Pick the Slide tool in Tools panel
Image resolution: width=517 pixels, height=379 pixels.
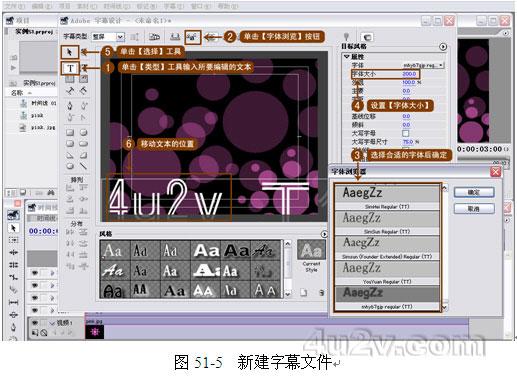click(13, 315)
